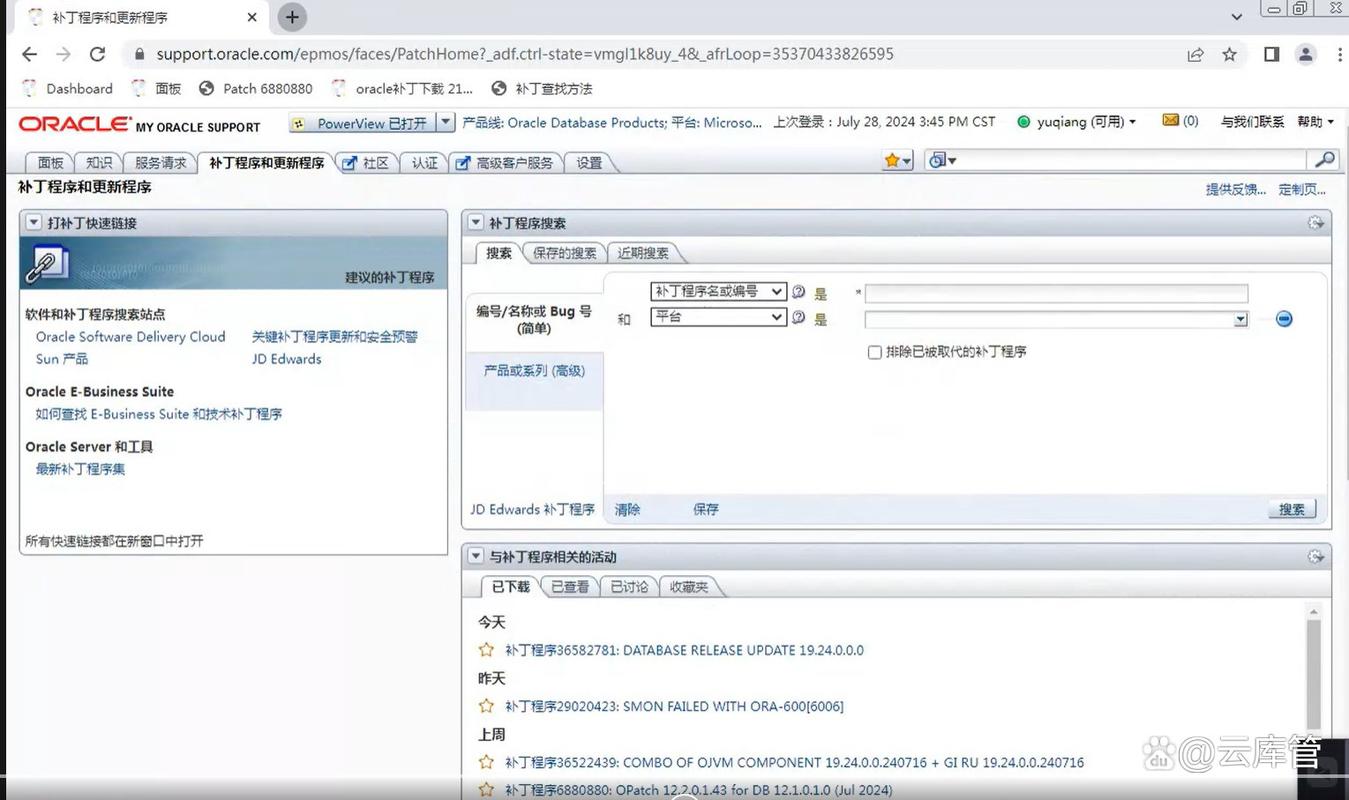
Task: Click the patch name or number input field
Action: (x=1056, y=293)
